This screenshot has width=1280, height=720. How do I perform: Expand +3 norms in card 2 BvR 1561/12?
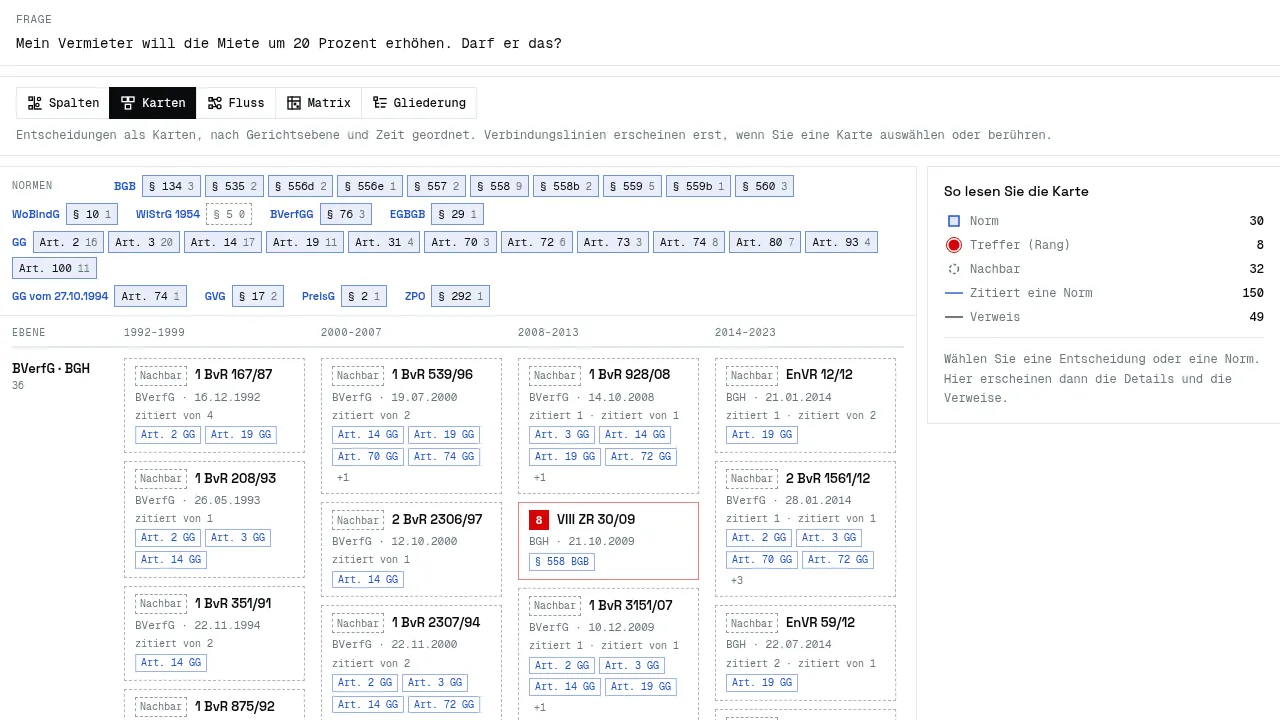click(x=737, y=581)
